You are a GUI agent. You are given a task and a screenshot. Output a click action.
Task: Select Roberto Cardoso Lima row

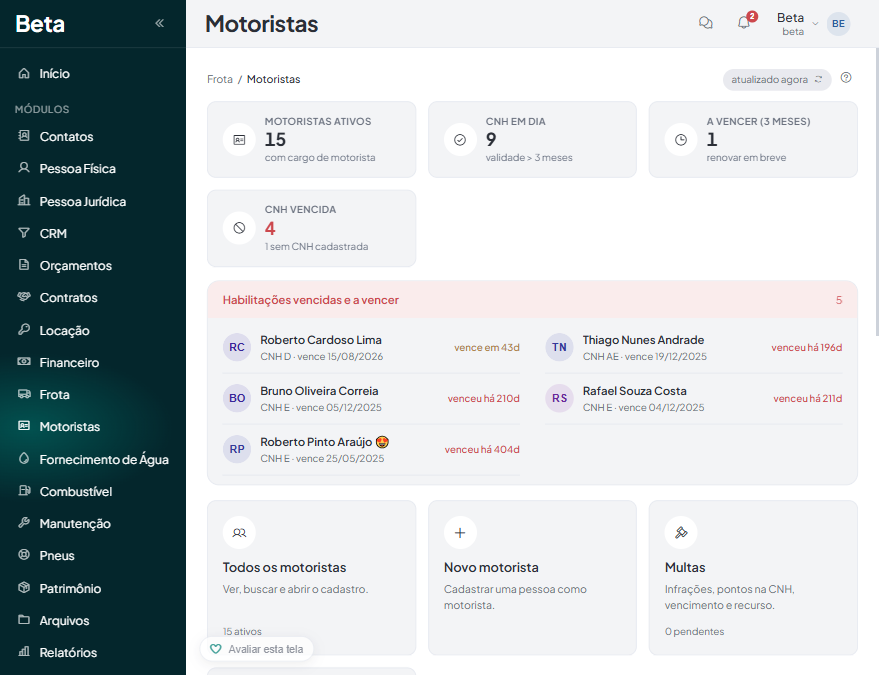371,348
